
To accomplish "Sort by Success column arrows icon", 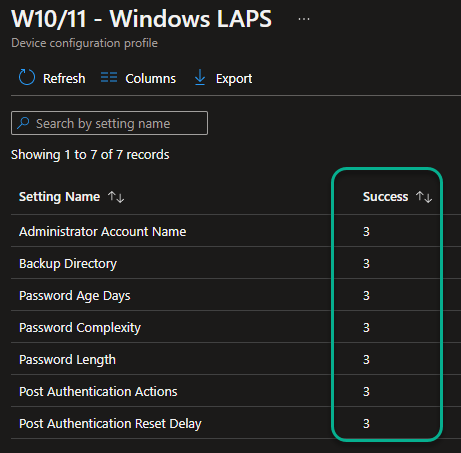I will tap(424, 197).
